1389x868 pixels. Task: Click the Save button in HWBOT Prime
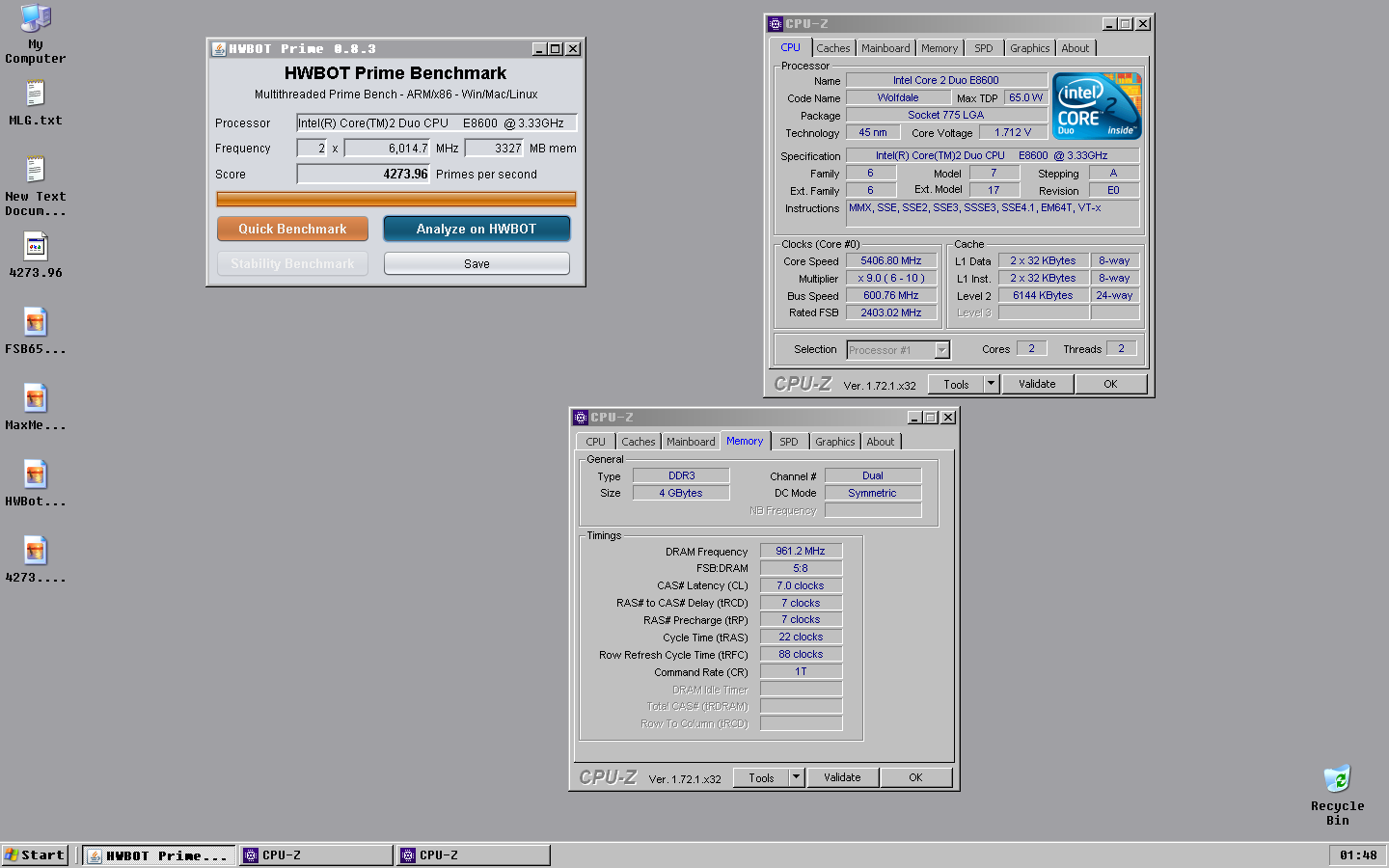(477, 263)
